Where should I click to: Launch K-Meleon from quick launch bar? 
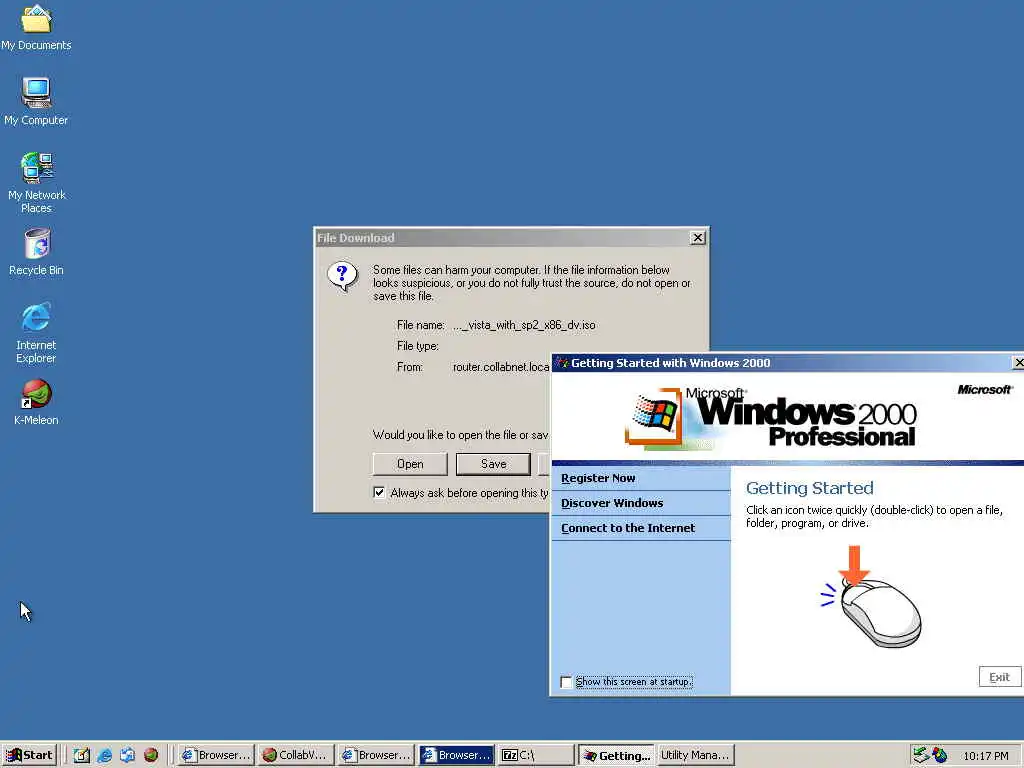pyautogui.click(x=151, y=755)
